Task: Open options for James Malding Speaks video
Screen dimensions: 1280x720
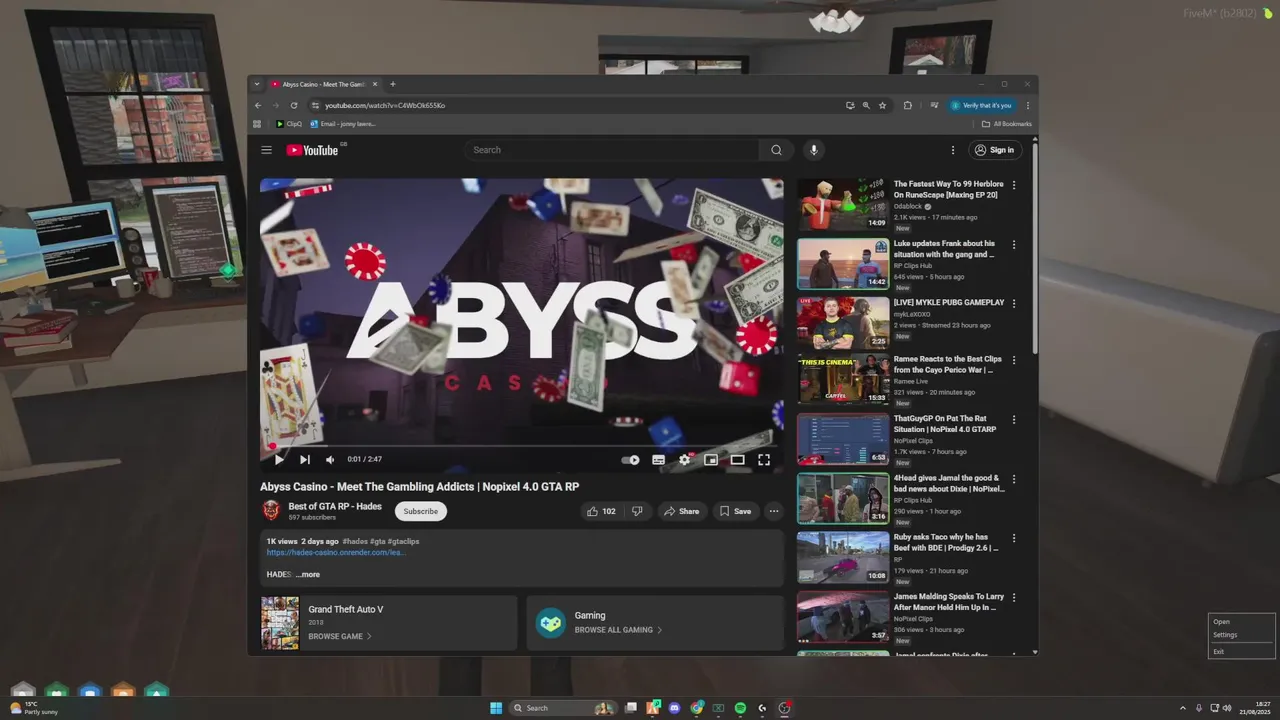Action: (x=1014, y=597)
